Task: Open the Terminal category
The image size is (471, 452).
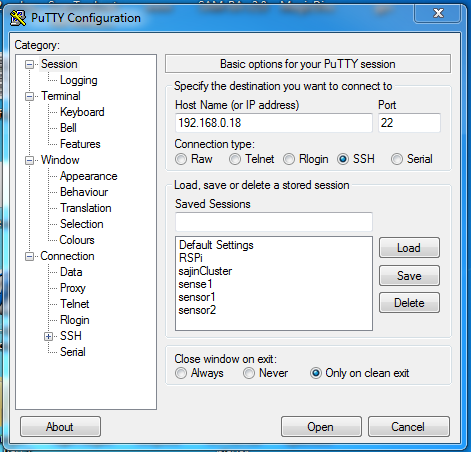Action: (x=61, y=96)
